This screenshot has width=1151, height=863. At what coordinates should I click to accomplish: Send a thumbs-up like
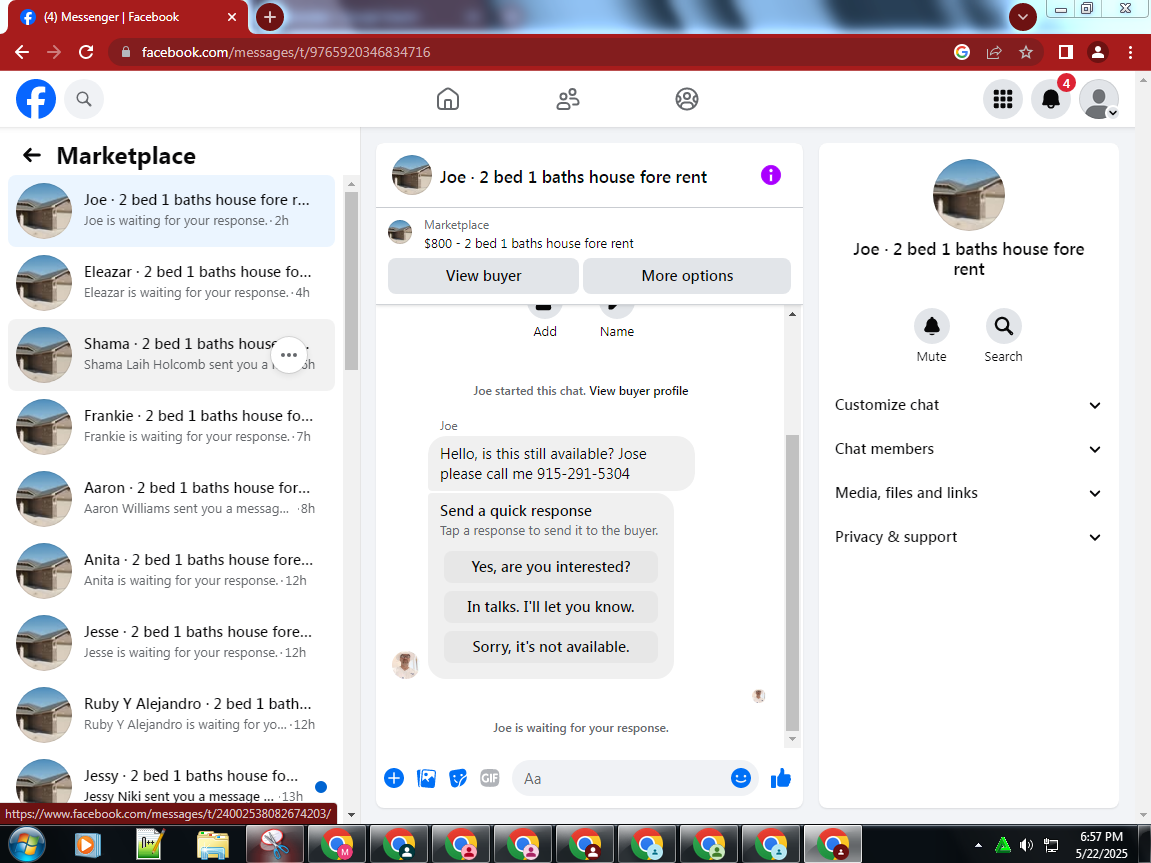click(x=781, y=779)
